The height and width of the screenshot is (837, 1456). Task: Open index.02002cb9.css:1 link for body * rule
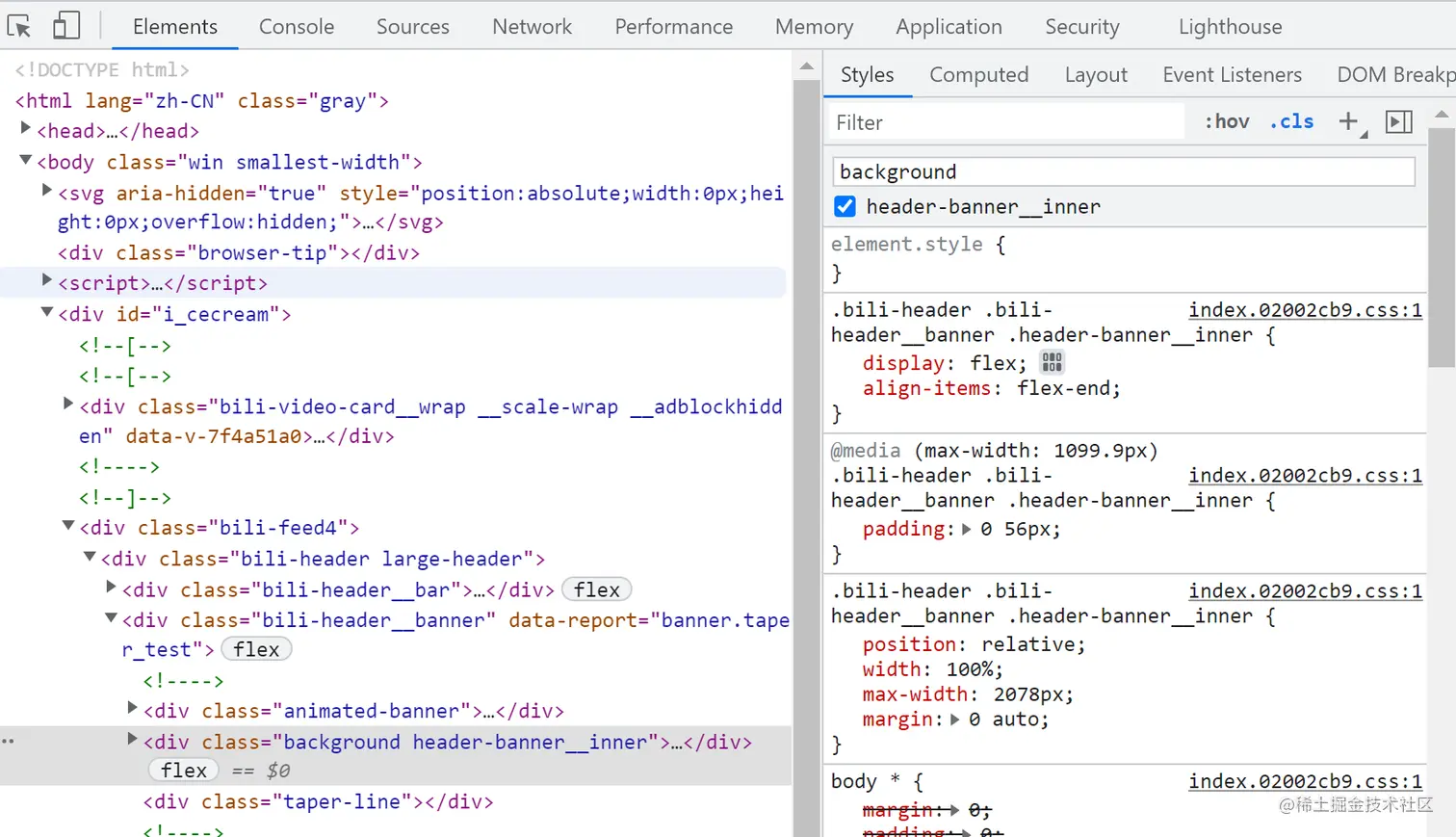pyautogui.click(x=1305, y=781)
